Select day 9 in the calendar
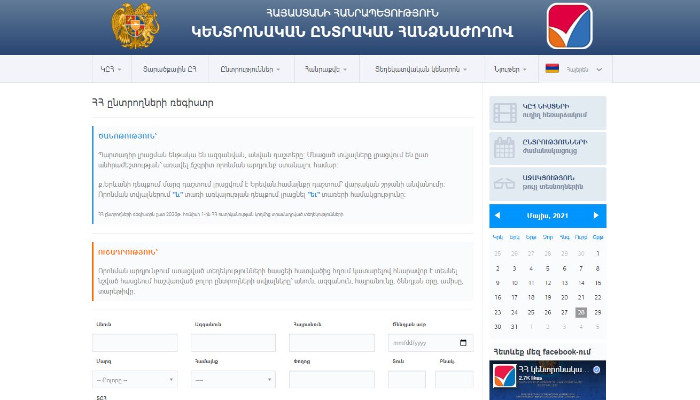The width and height of the screenshot is (700, 400). (x=497, y=283)
